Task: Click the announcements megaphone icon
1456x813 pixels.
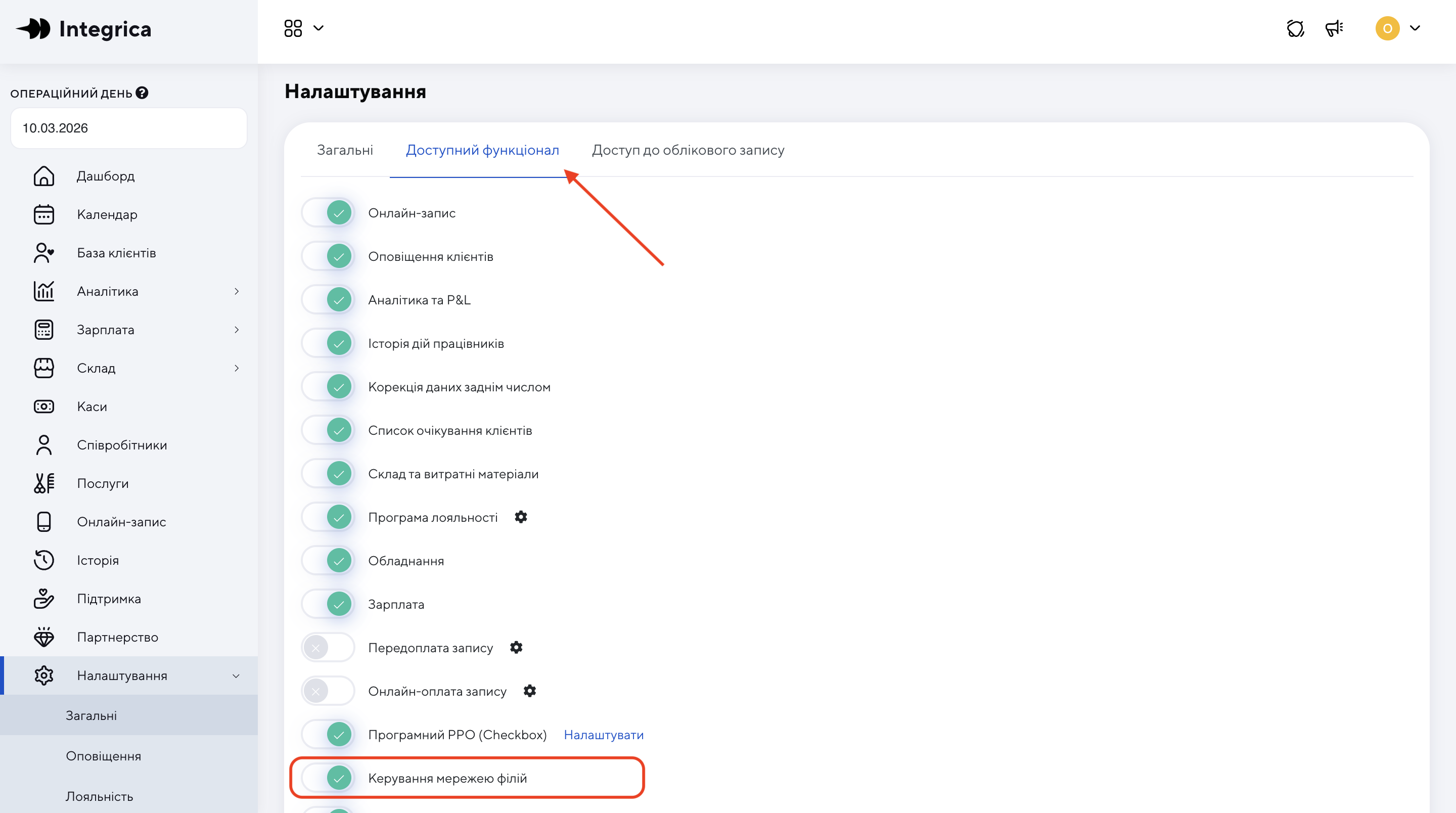Action: click(x=1334, y=28)
